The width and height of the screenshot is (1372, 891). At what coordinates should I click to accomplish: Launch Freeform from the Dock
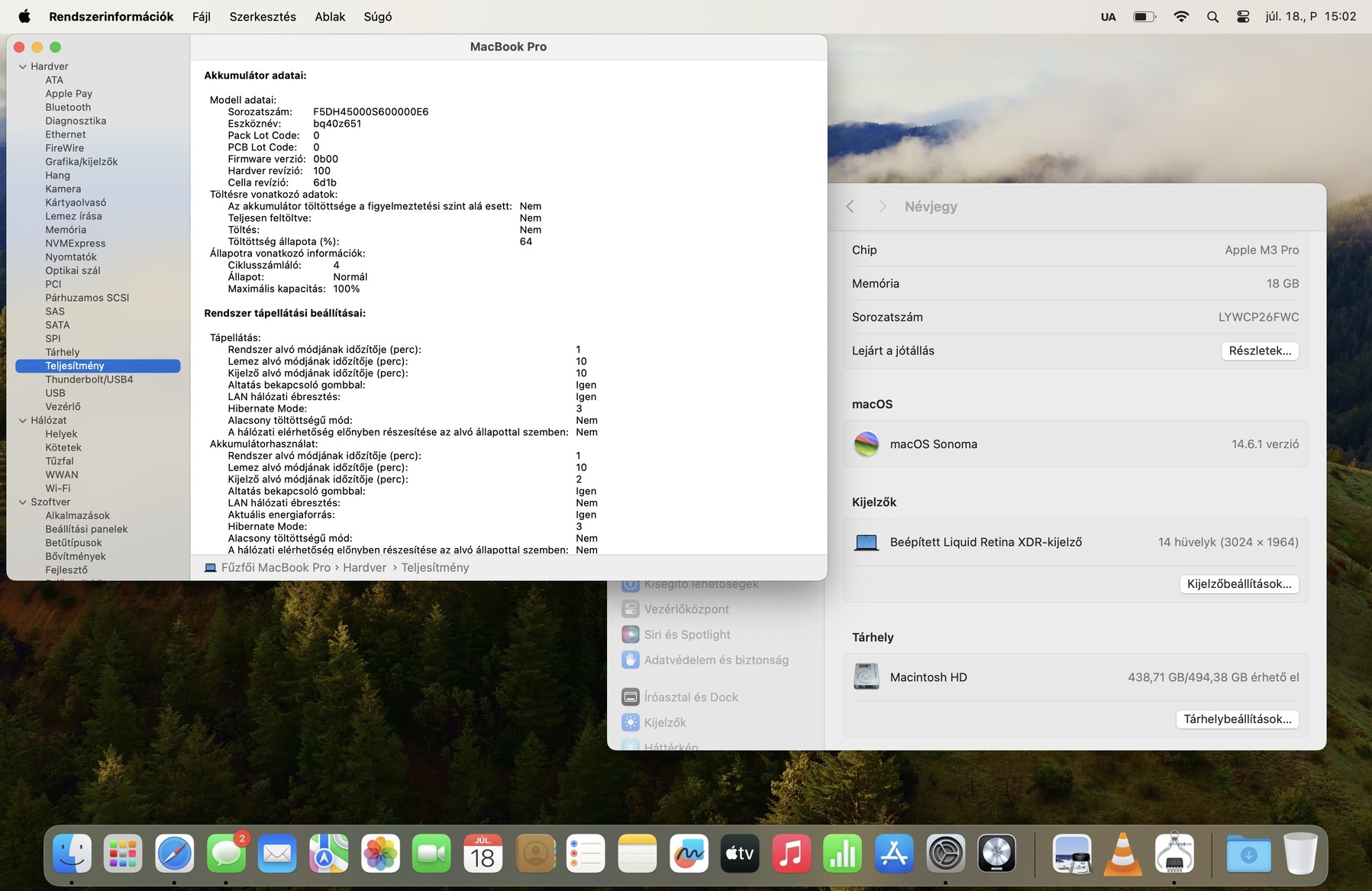point(689,853)
